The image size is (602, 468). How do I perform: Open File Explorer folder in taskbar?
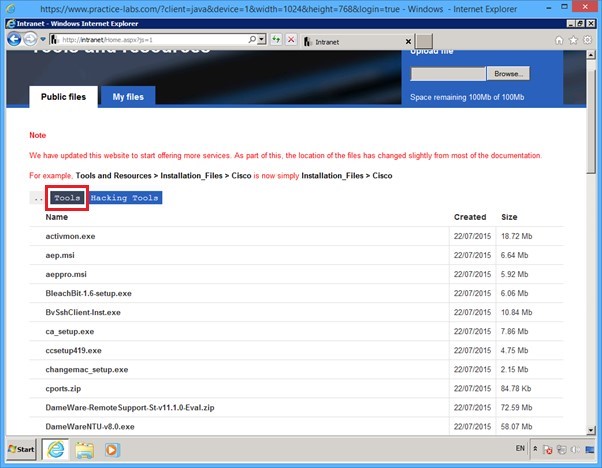point(84,450)
